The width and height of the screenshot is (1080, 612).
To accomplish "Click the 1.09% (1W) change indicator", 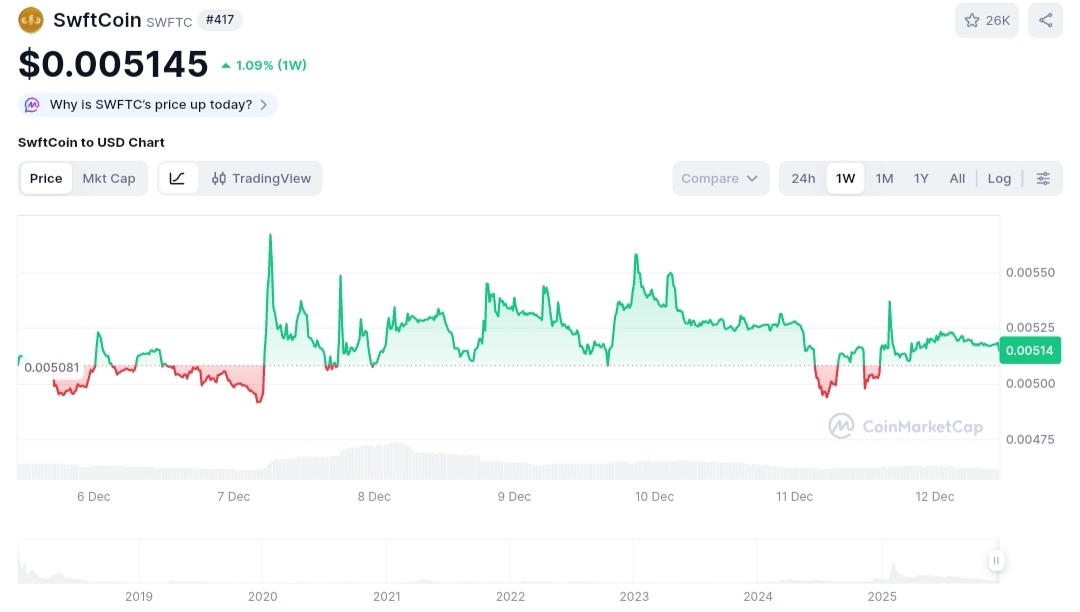I will tap(264, 65).
